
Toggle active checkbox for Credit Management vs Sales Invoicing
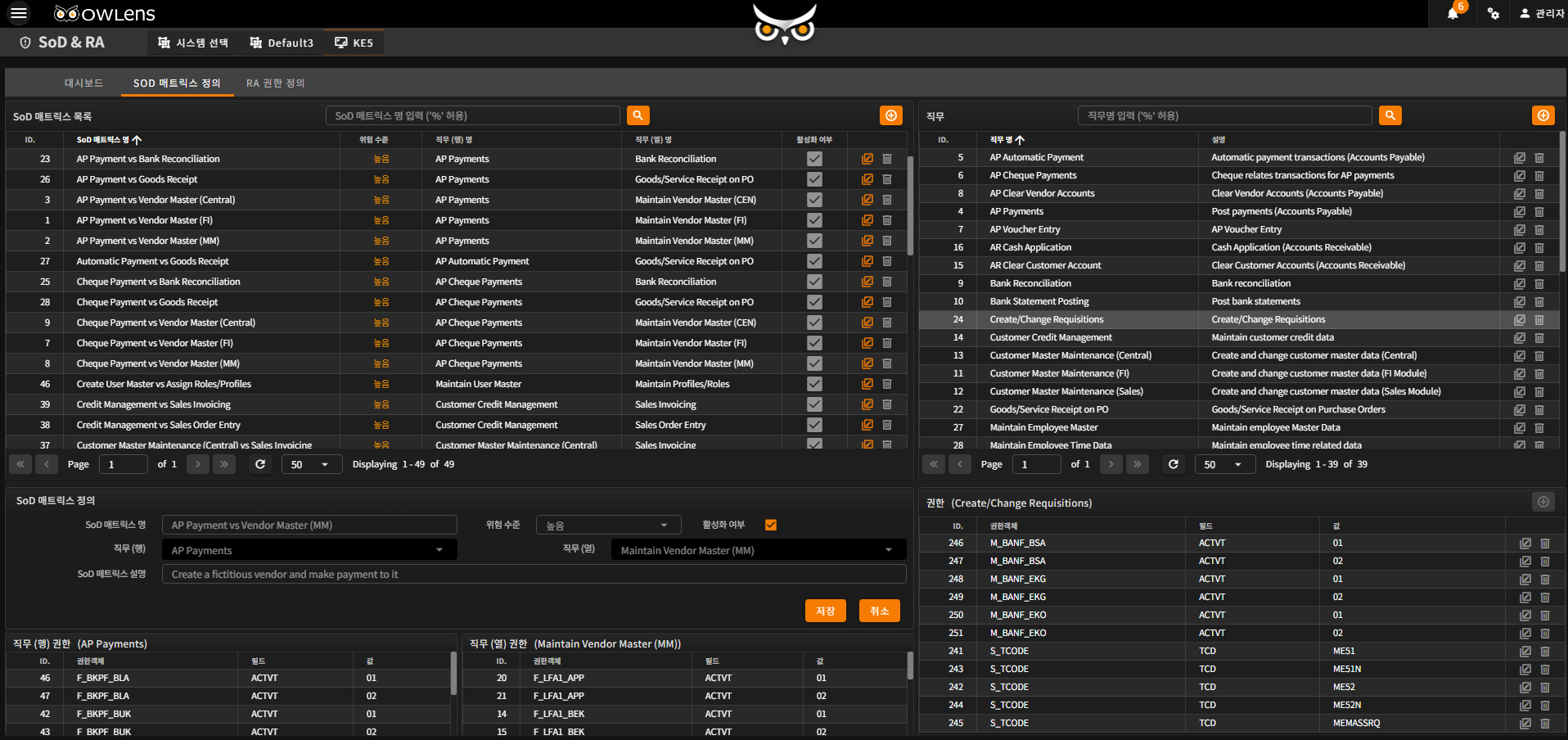pyautogui.click(x=814, y=404)
